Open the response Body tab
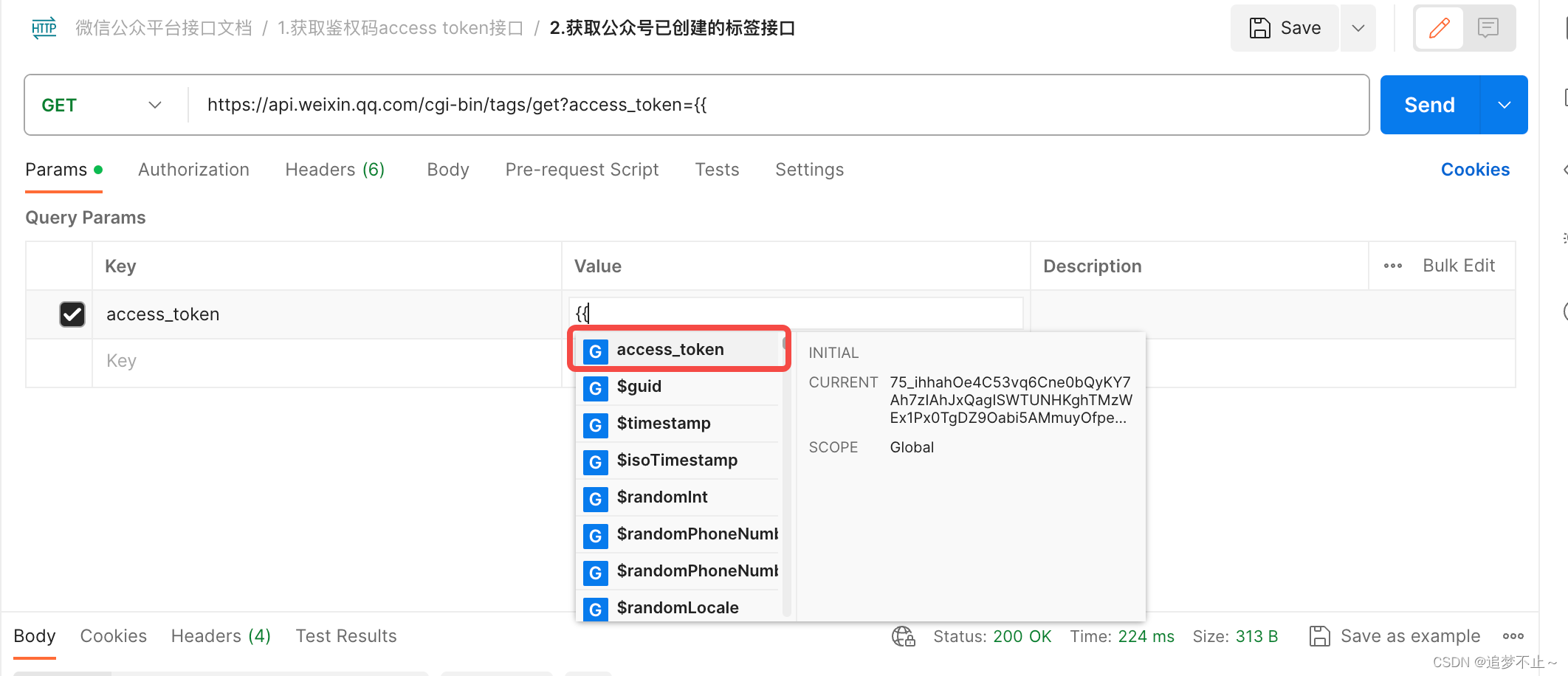The height and width of the screenshot is (676, 1568). (x=35, y=636)
